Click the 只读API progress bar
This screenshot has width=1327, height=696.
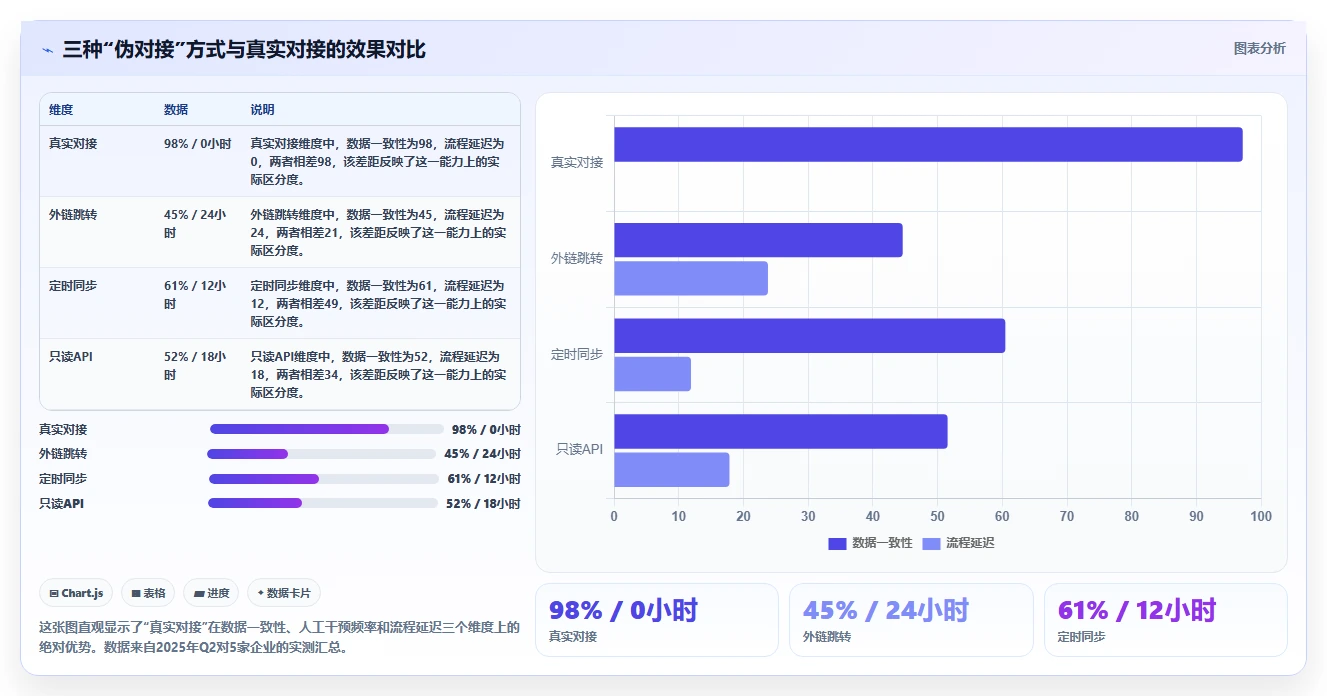tap(322, 503)
